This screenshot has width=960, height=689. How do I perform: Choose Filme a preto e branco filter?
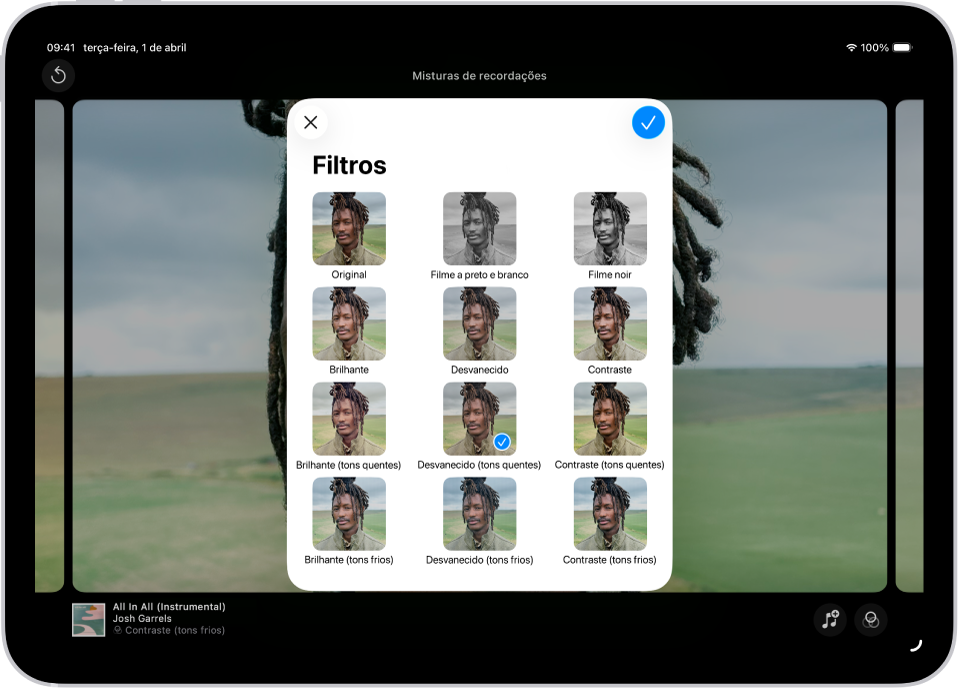479,228
